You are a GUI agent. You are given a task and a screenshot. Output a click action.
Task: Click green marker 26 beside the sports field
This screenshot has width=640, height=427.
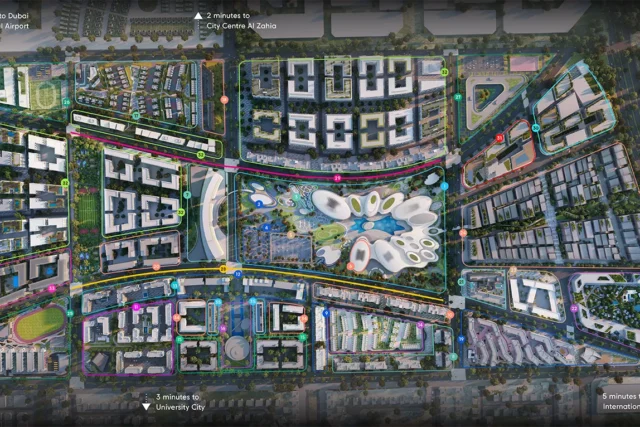pos(66,103)
